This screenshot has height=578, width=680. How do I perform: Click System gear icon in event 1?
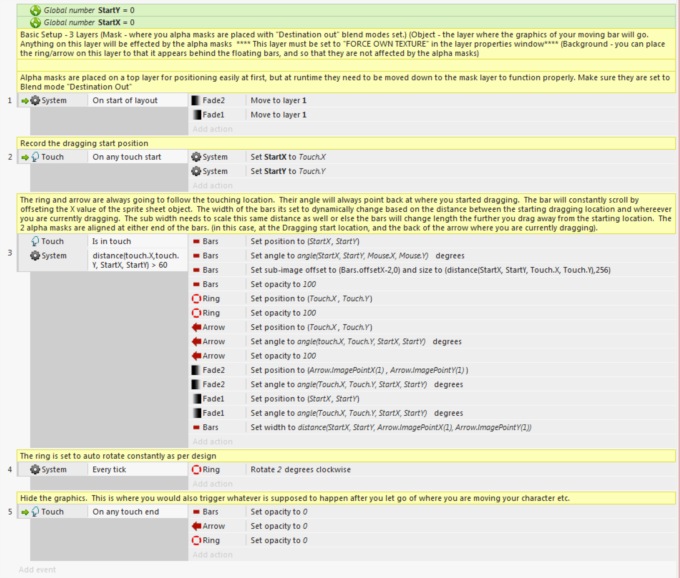coord(35,101)
